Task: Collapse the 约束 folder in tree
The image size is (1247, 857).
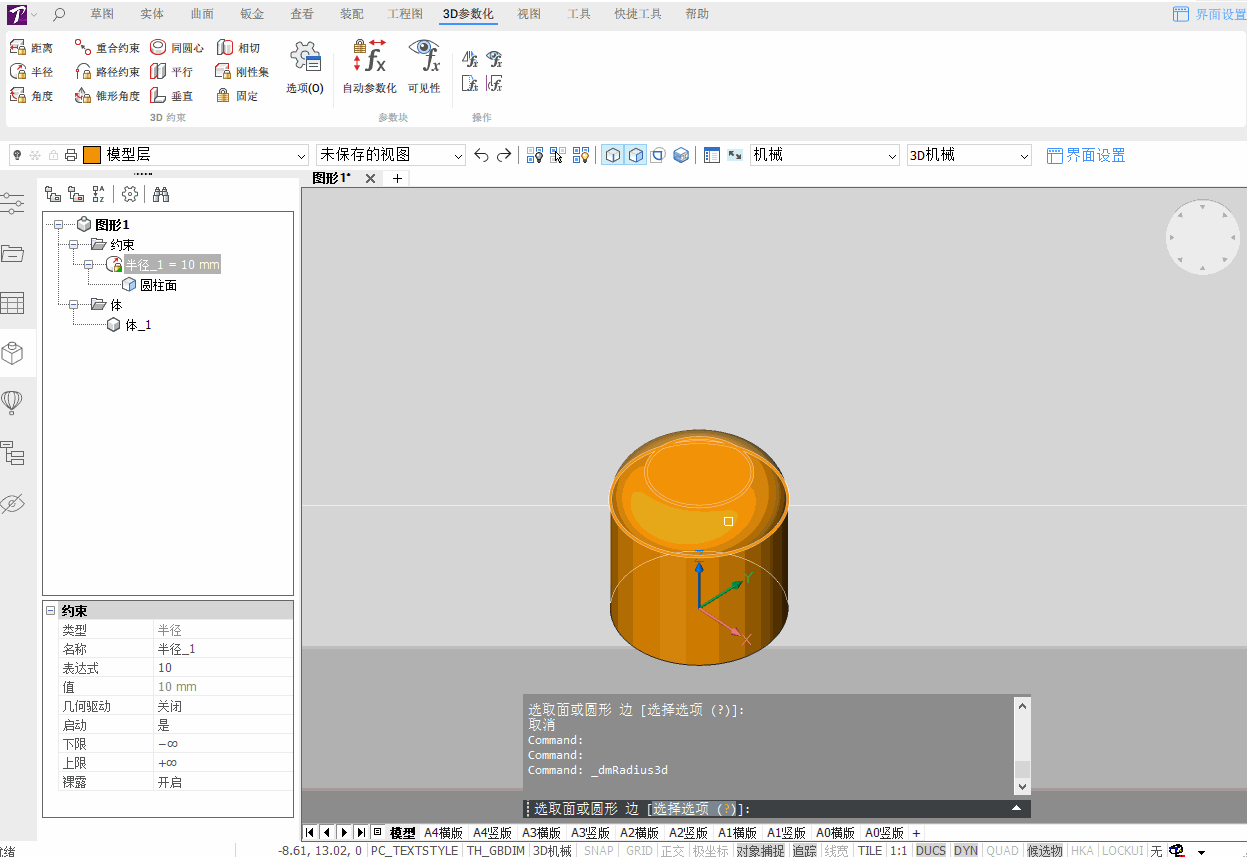Action: point(73,245)
